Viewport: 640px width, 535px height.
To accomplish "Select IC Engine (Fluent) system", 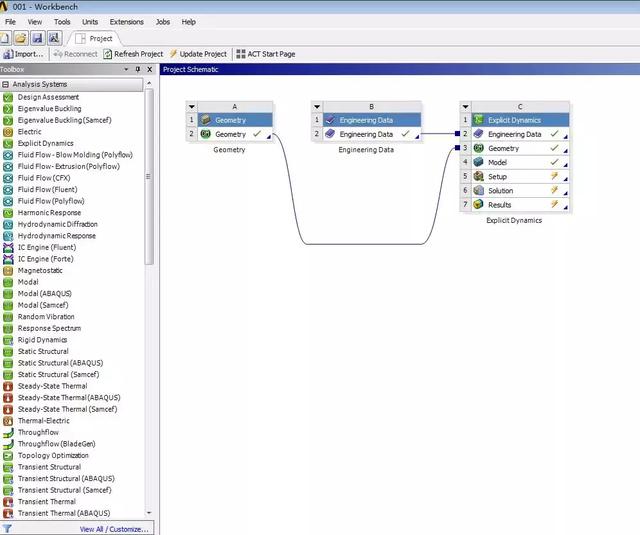I will point(47,247).
